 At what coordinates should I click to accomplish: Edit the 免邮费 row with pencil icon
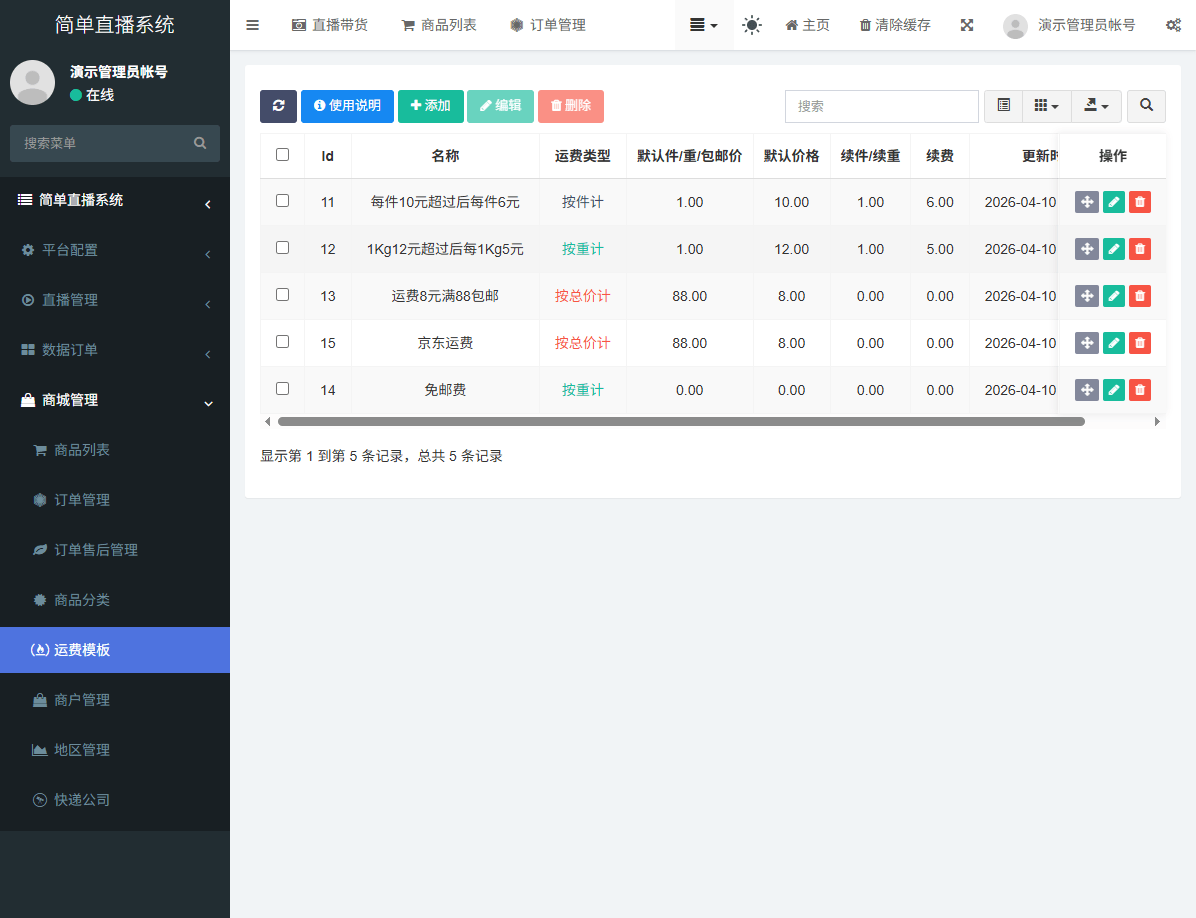coord(1114,390)
